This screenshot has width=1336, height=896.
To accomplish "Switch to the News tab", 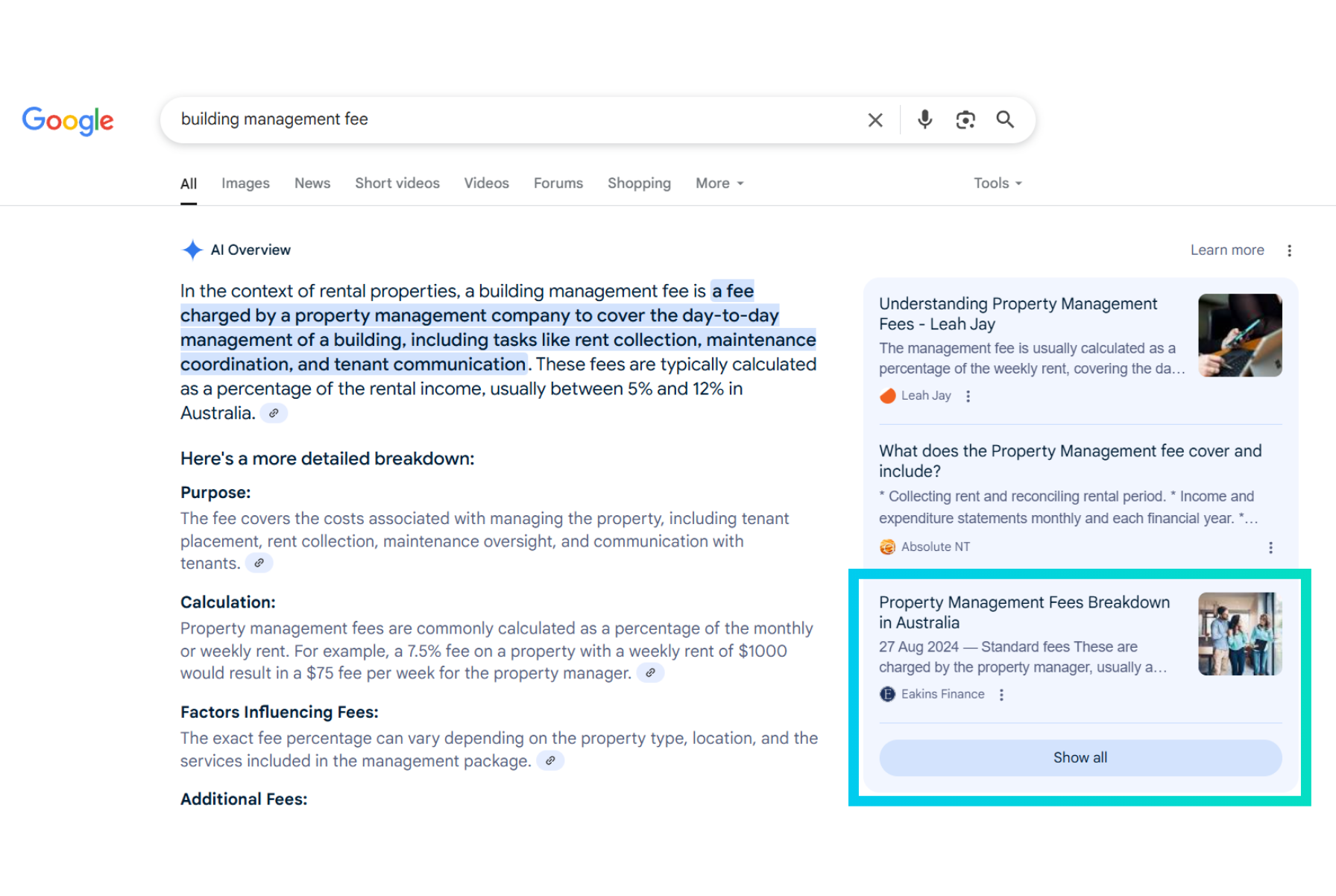I will 312,183.
